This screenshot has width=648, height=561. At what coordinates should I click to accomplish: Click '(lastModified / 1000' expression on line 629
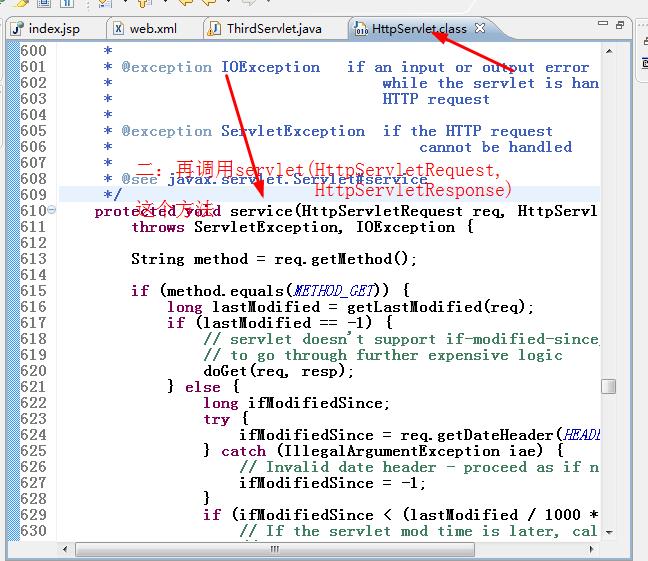point(490,515)
